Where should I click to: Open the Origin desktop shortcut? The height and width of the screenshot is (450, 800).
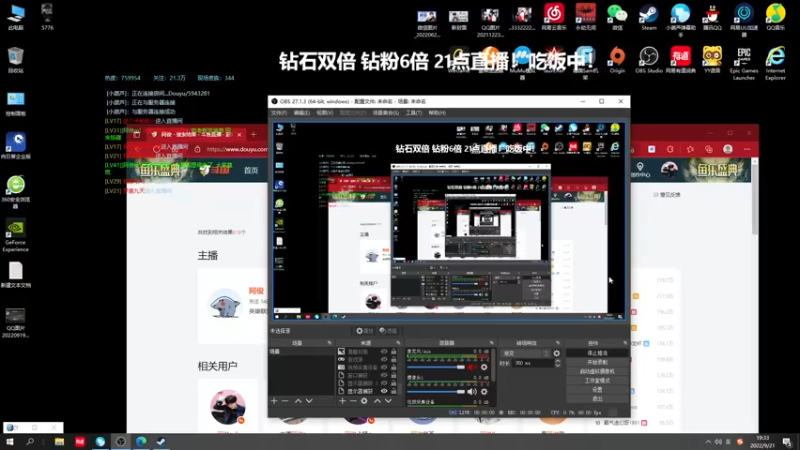pyautogui.click(x=617, y=60)
